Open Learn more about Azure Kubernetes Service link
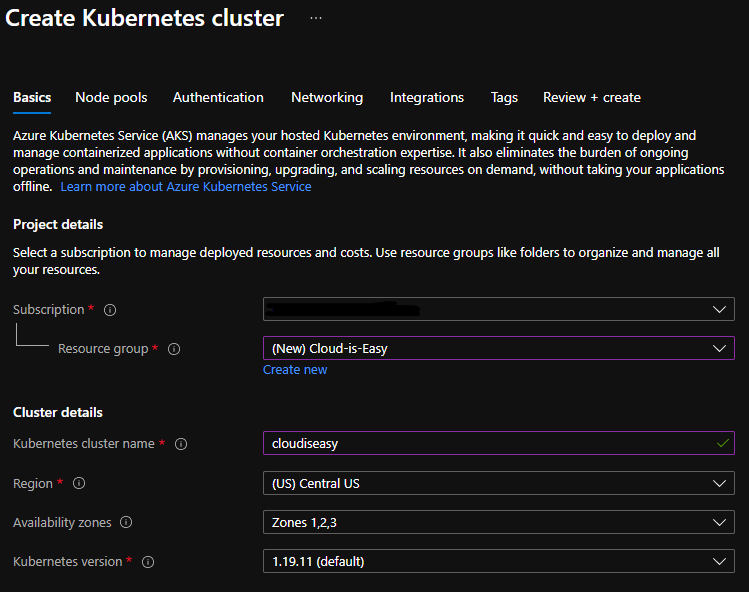749x592 pixels. pos(186,186)
